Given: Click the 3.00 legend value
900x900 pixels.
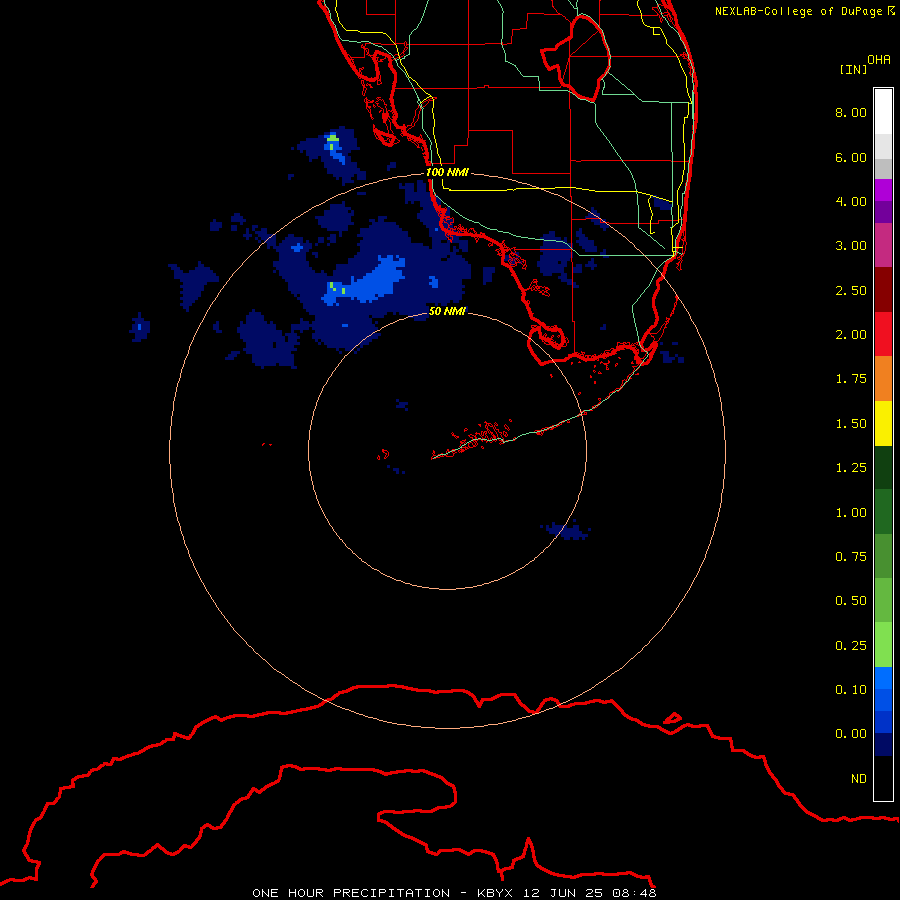Looking at the screenshot, I should coord(851,246).
